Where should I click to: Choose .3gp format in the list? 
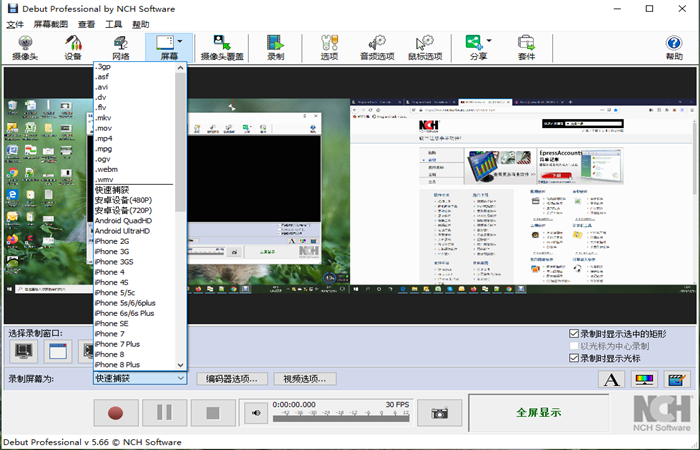[134, 67]
